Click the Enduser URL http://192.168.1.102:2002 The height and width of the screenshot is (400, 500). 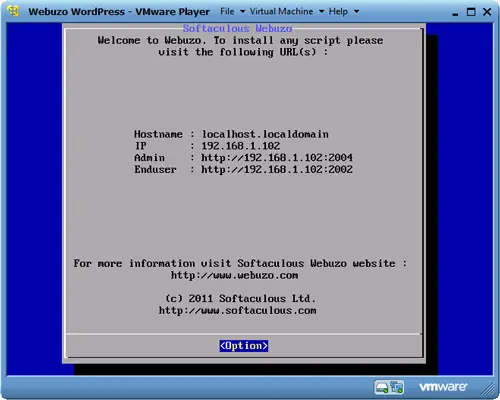pyautogui.click(x=277, y=169)
